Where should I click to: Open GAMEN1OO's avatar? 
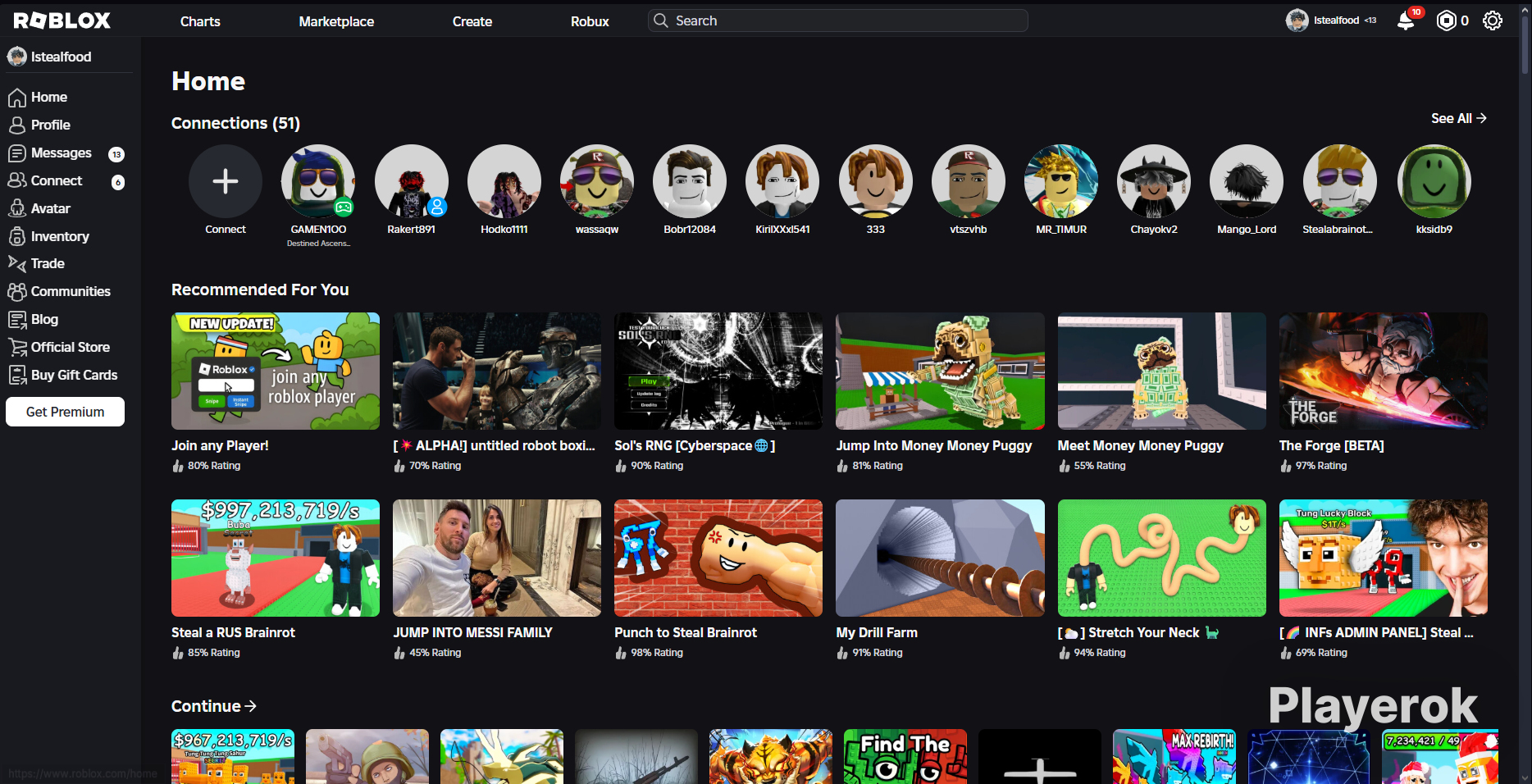pos(318,181)
